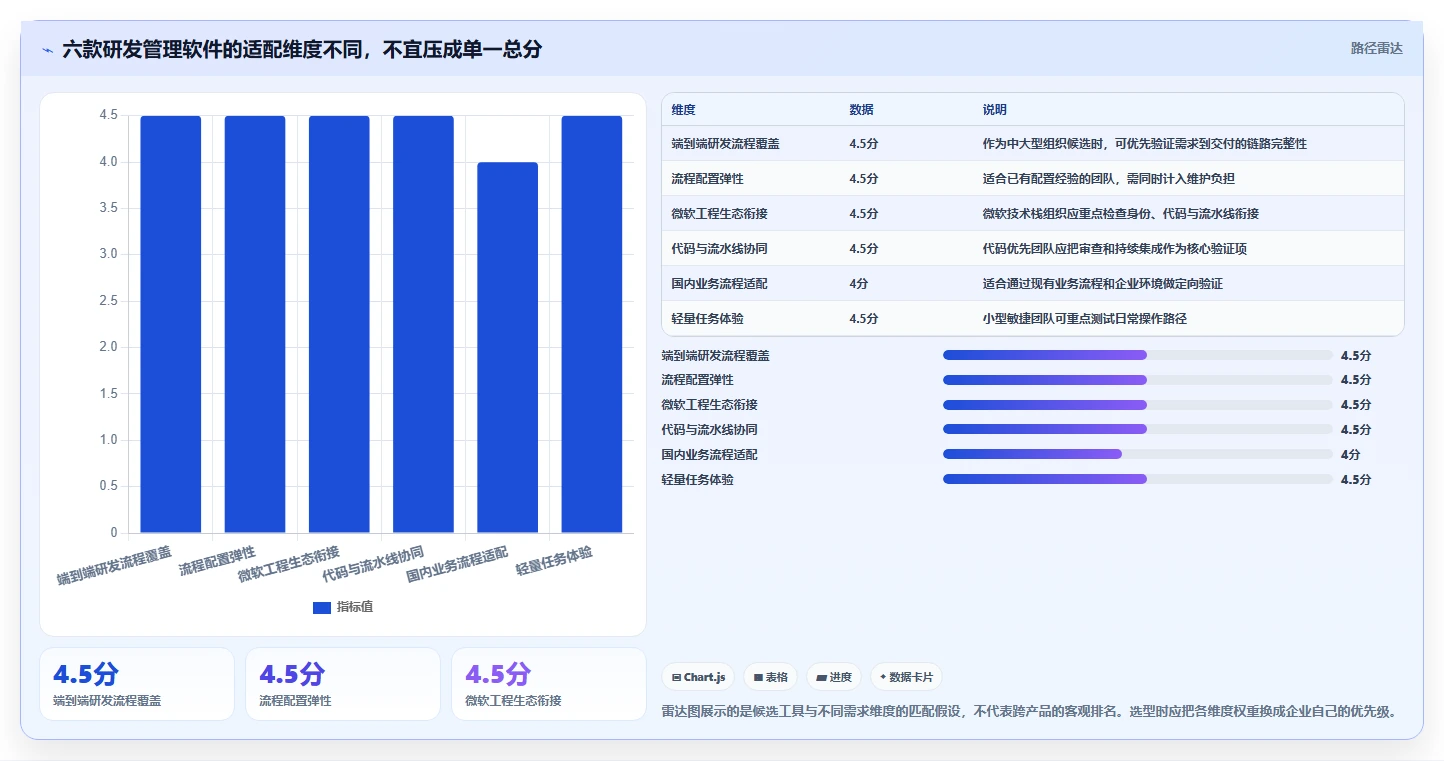Click the 流程配置弹性 progress bar
Screen dimensions: 1444x761
point(1138,380)
